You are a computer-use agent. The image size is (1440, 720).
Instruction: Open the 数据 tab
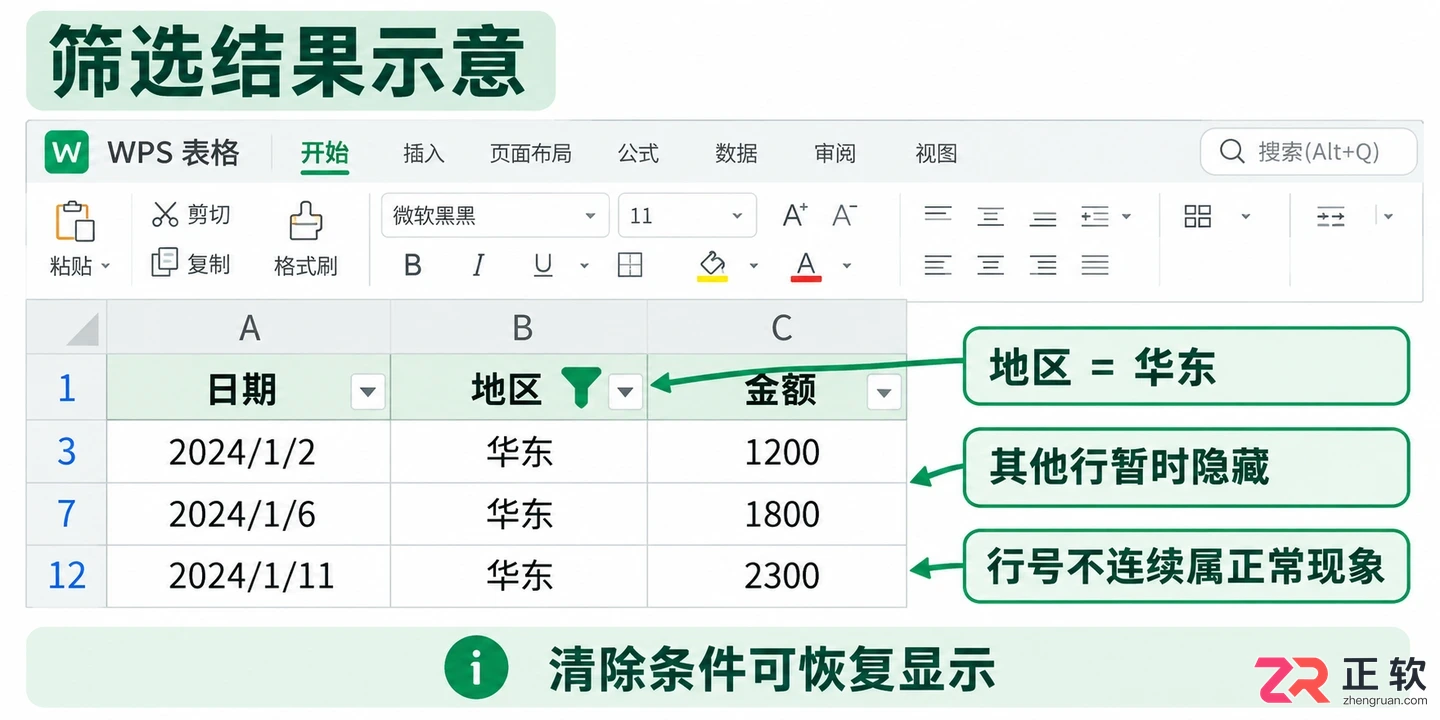click(737, 153)
